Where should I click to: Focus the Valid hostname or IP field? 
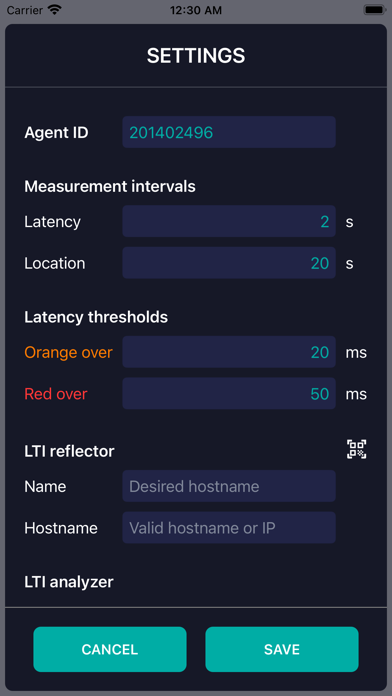229,527
